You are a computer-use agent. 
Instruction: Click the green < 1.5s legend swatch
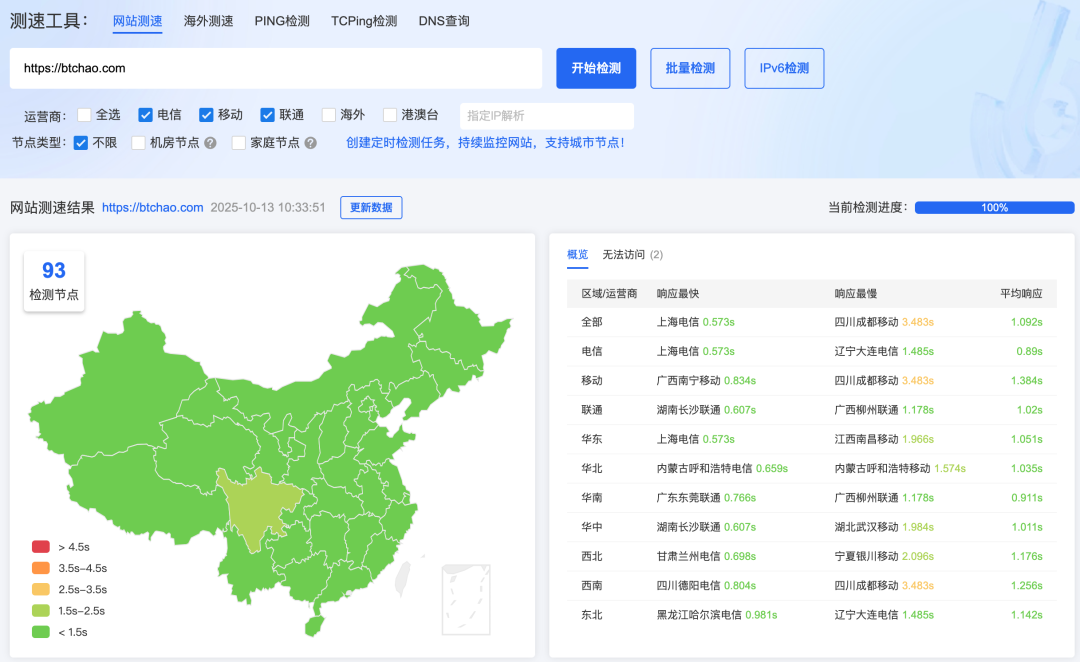click(x=41, y=632)
